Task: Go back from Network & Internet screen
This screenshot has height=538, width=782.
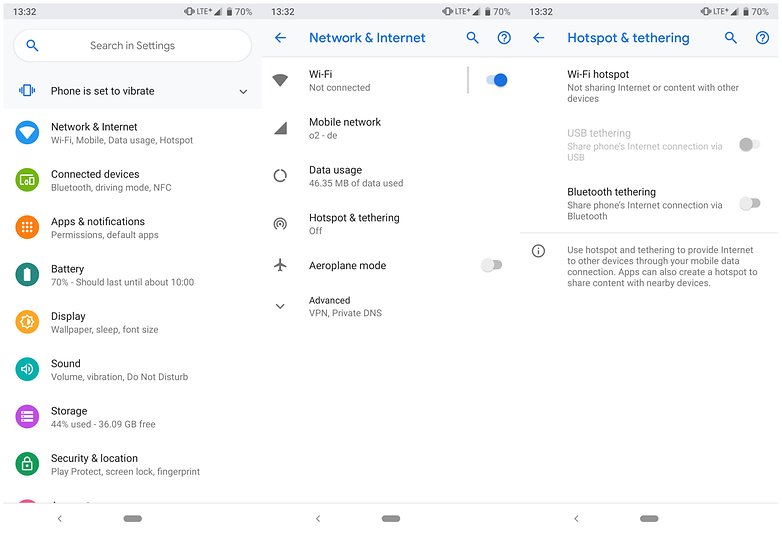Action: (280, 37)
